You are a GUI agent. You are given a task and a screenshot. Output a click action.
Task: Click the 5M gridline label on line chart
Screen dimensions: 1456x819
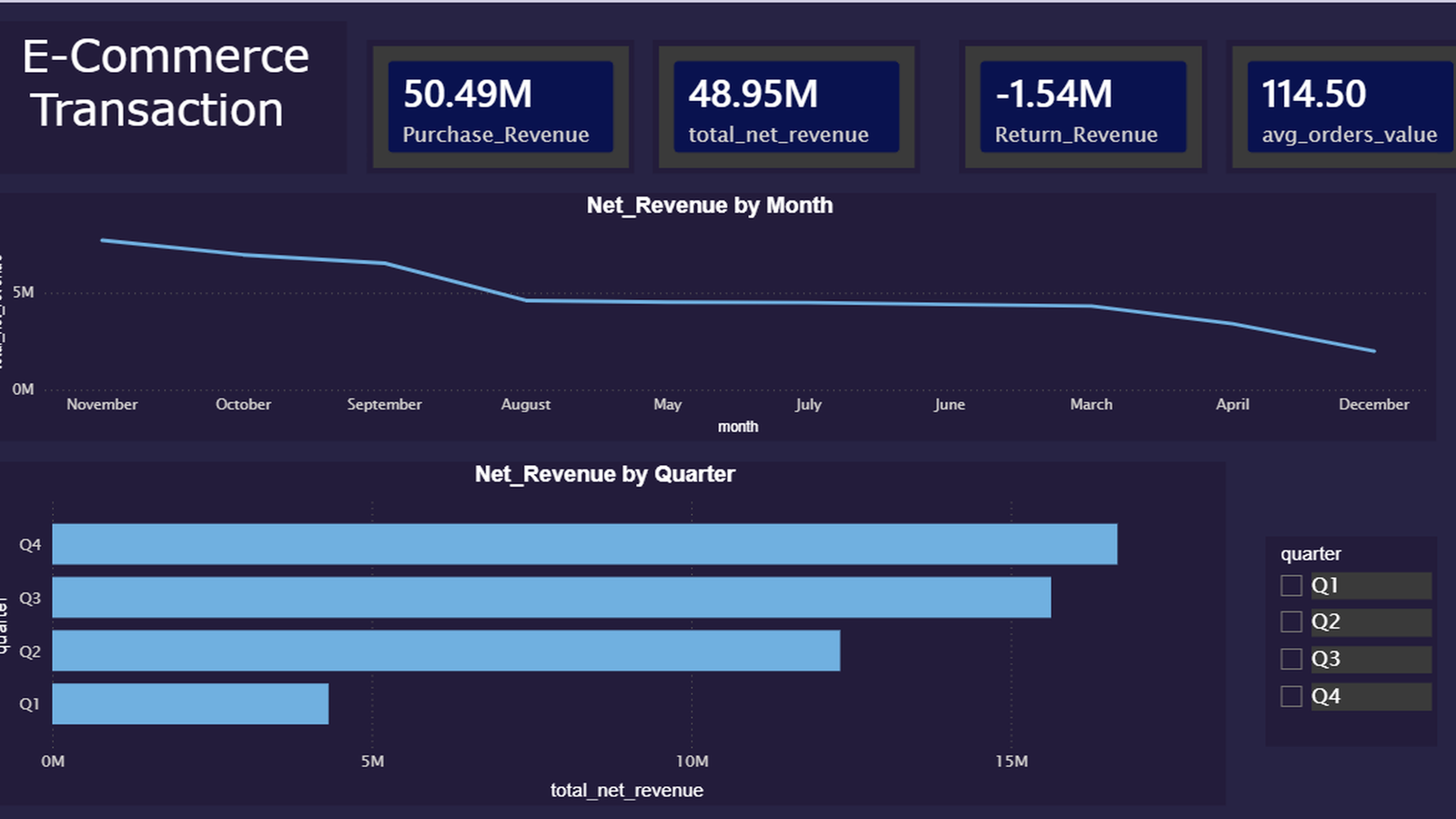(24, 292)
